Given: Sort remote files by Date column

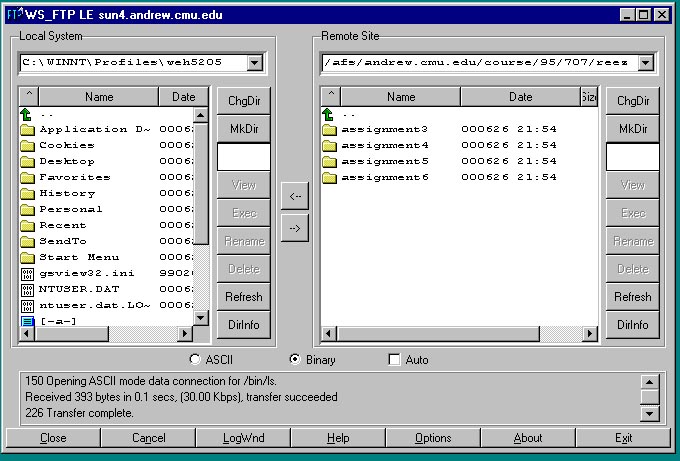Looking at the screenshot, I should (520, 96).
